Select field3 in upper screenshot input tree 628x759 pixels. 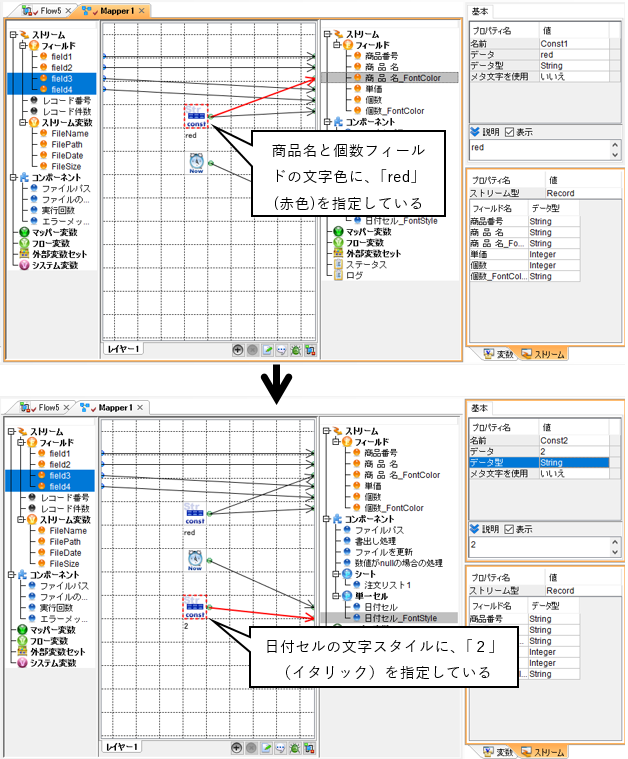[x=61, y=78]
